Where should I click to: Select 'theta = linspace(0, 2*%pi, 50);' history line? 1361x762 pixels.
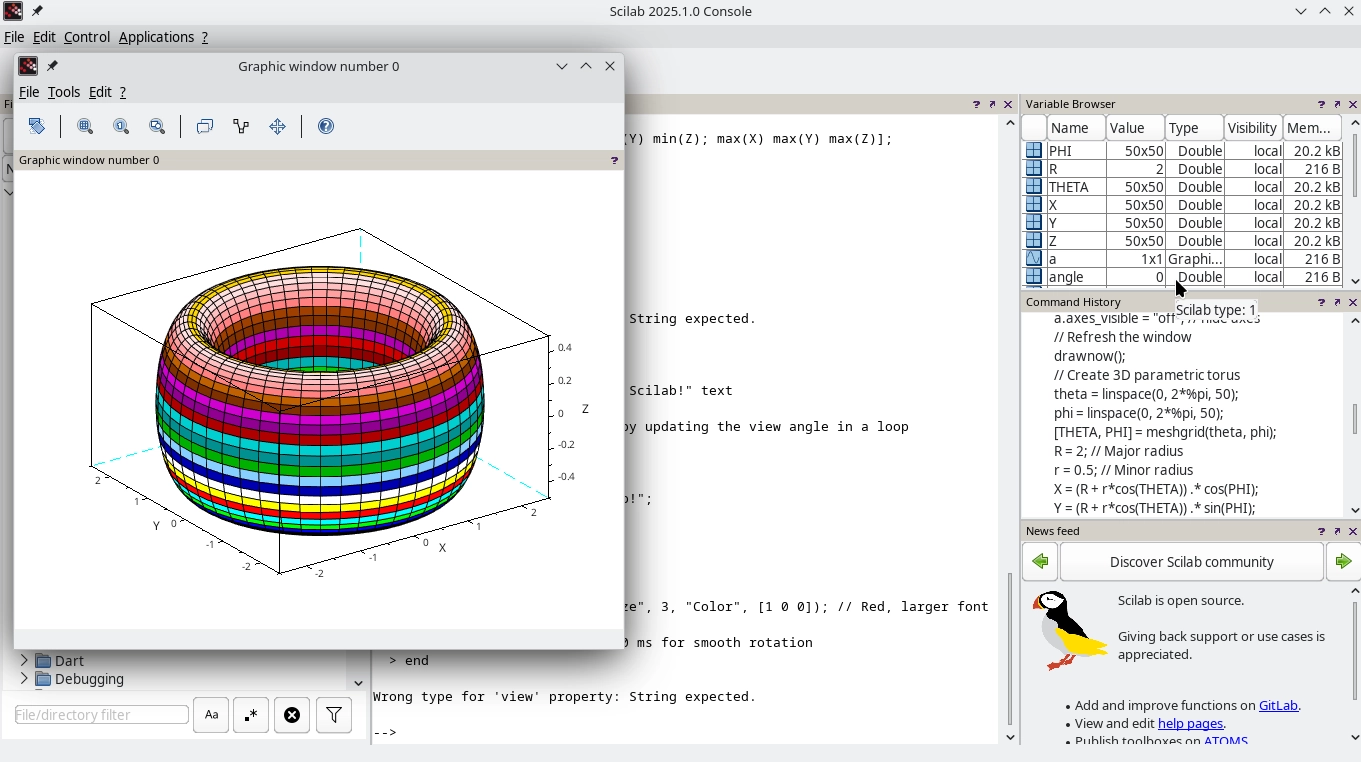[x=1146, y=394]
